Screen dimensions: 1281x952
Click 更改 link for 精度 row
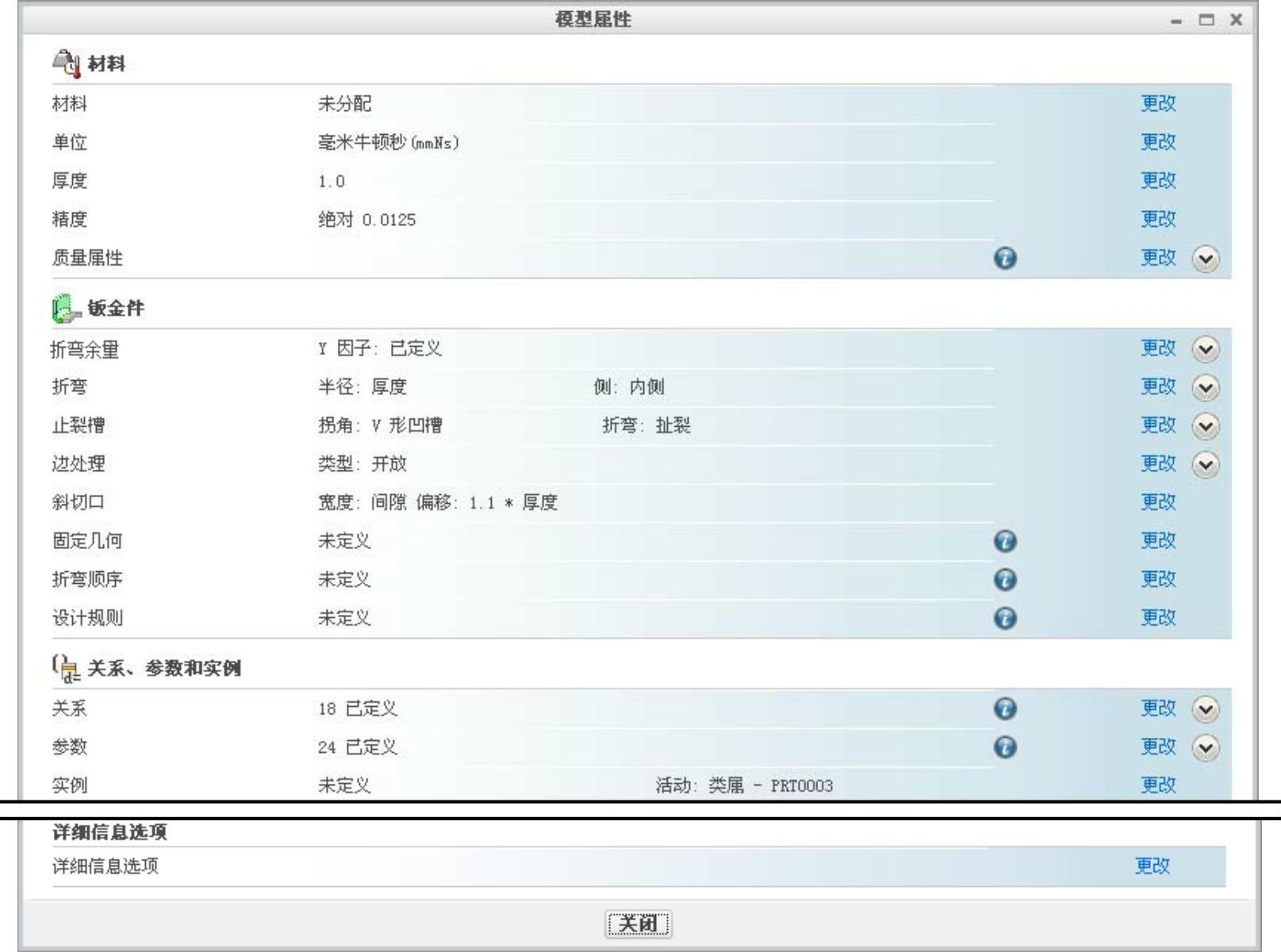click(x=1158, y=219)
